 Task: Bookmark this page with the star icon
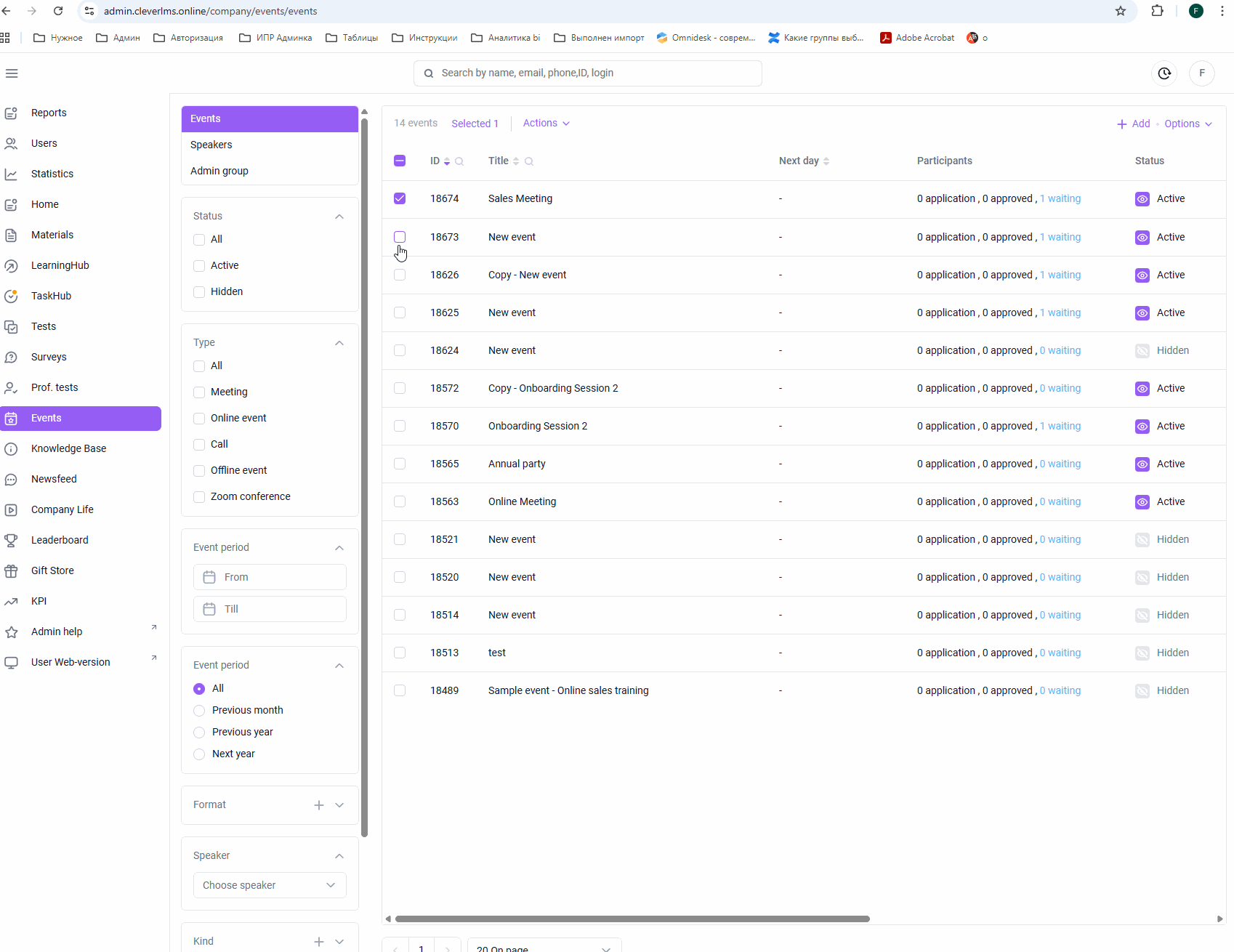(1121, 11)
